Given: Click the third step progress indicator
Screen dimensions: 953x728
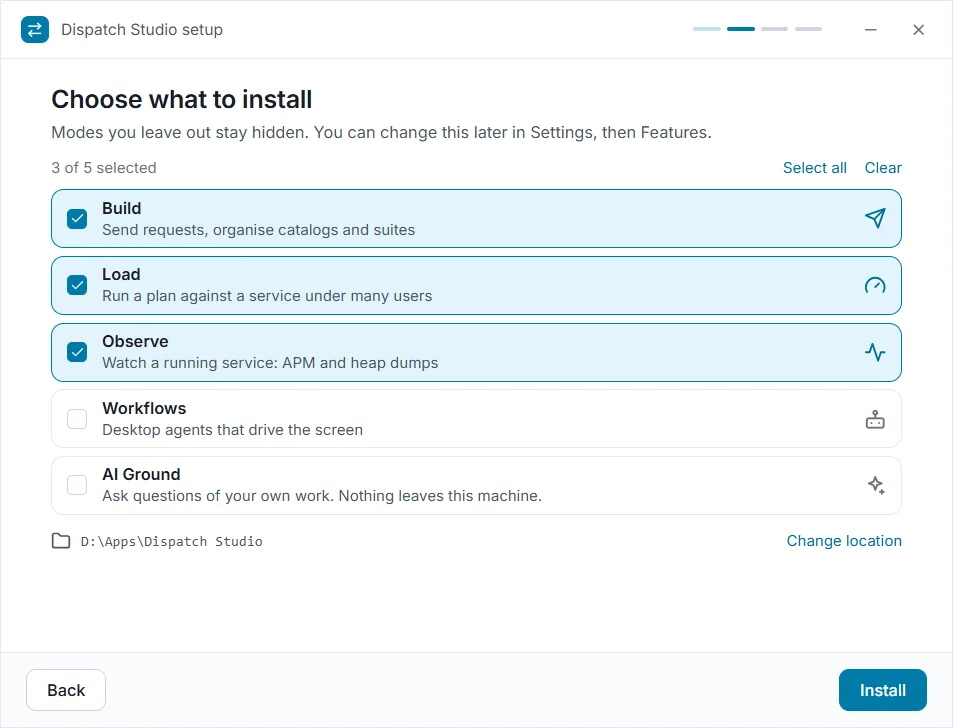Looking at the screenshot, I should point(774,29).
